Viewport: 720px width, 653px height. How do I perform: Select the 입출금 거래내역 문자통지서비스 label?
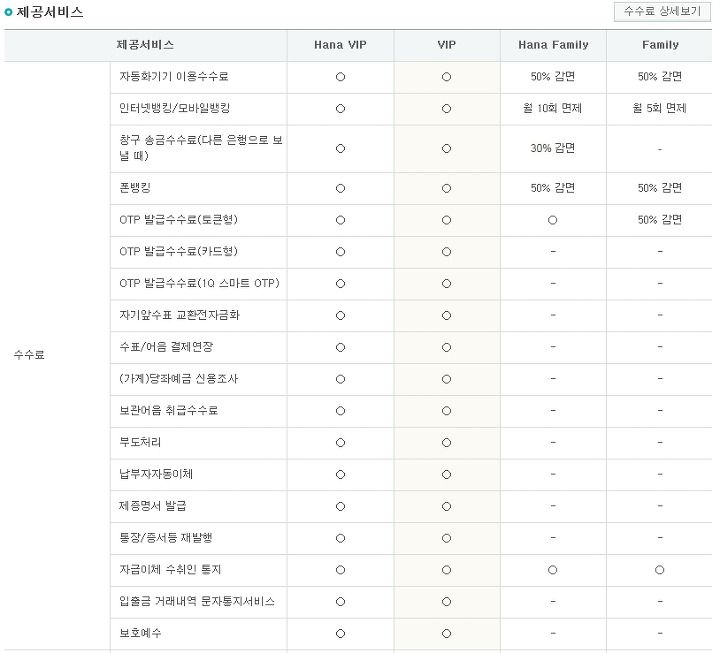click(197, 602)
